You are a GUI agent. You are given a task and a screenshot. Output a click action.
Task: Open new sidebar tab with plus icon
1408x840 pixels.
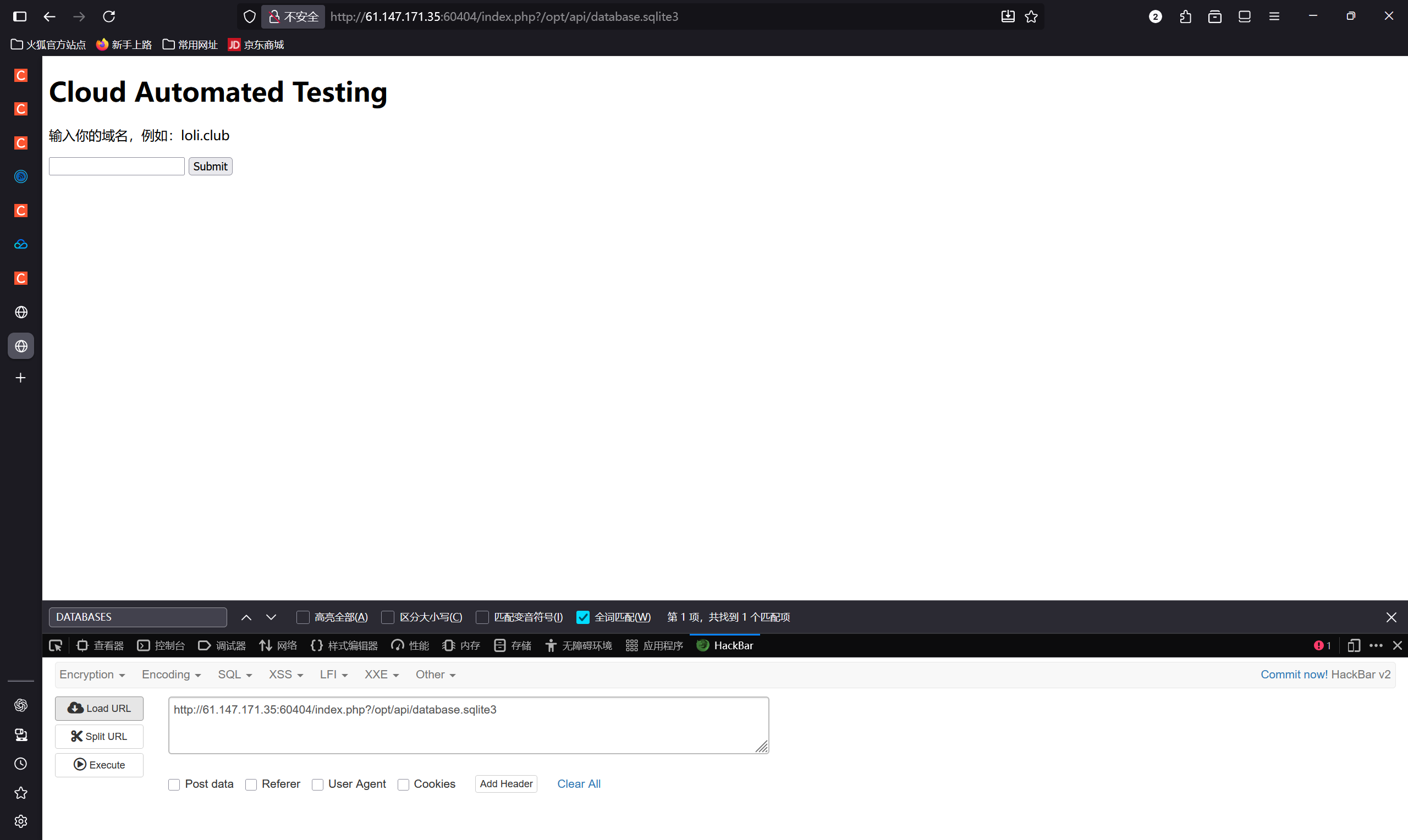pos(21,378)
